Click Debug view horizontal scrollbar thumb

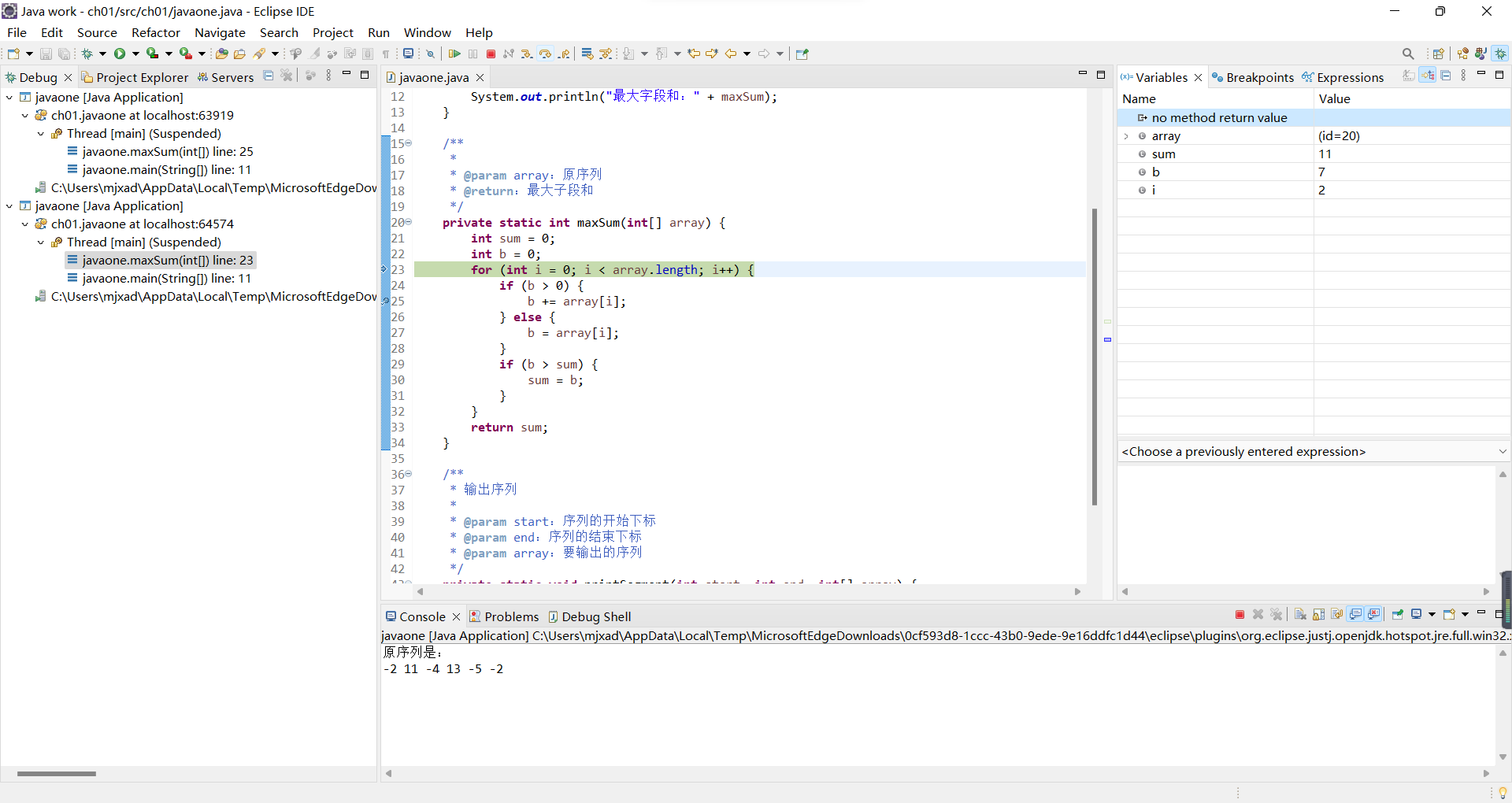pyautogui.click(x=57, y=774)
